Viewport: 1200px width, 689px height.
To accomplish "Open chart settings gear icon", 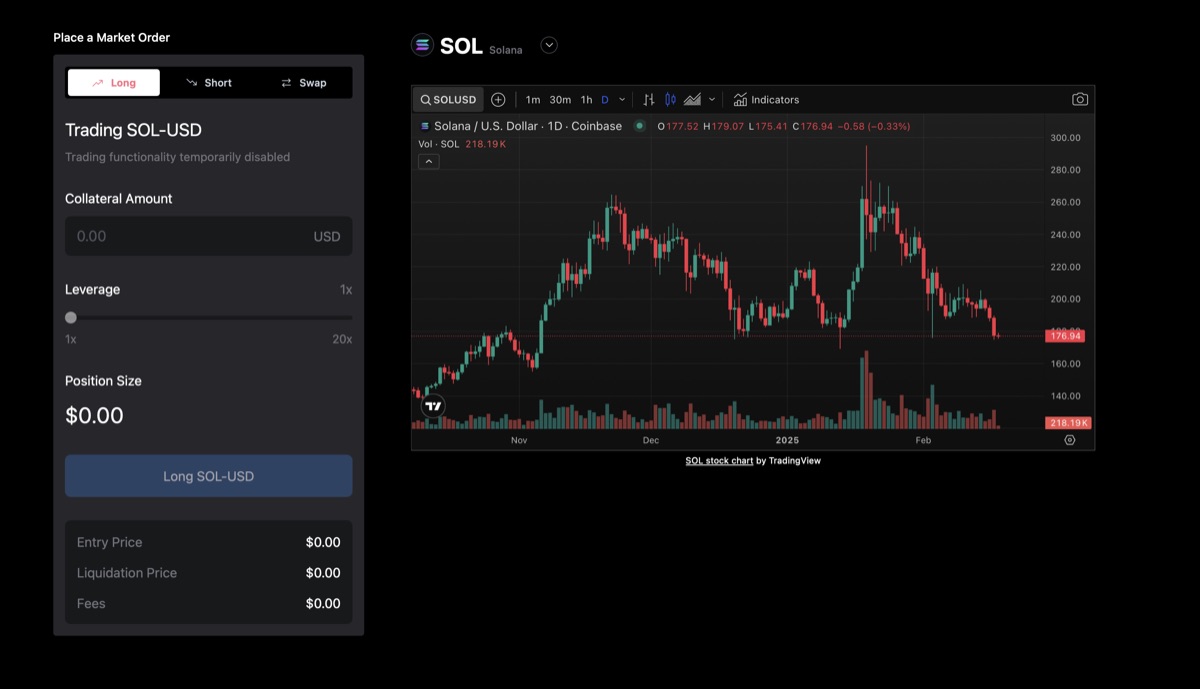I will tap(1070, 440).
